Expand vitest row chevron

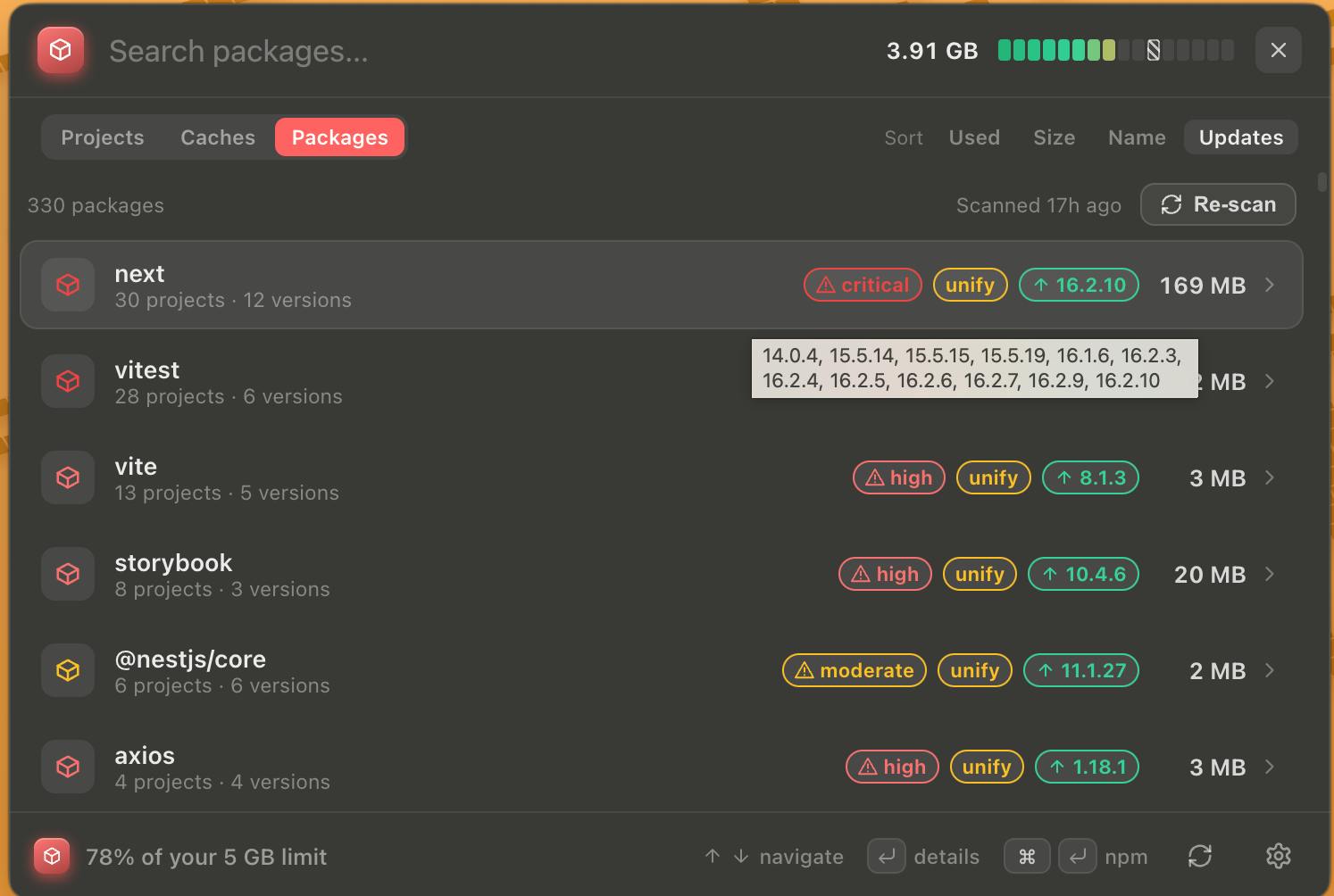click(x=1270, y=381)
